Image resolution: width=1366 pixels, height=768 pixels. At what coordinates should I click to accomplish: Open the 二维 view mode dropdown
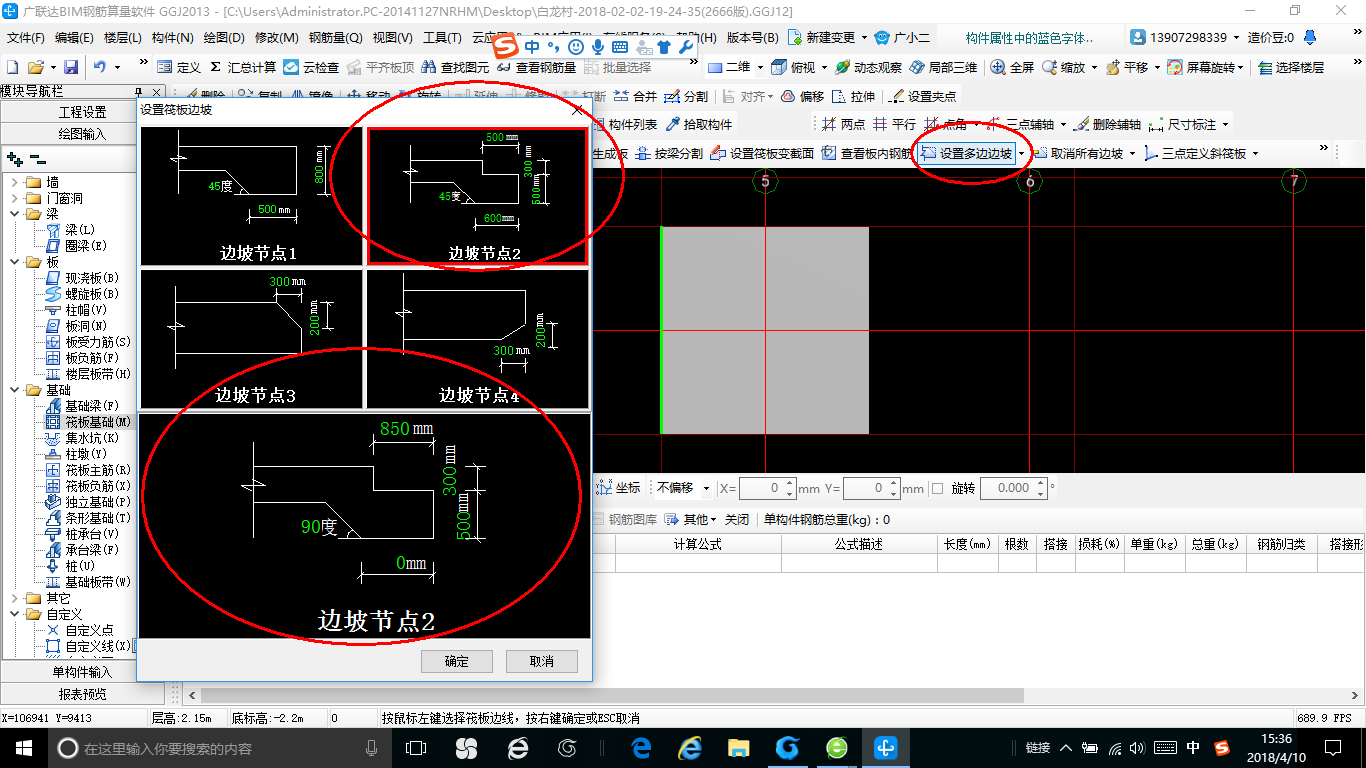tap(760, 67)
